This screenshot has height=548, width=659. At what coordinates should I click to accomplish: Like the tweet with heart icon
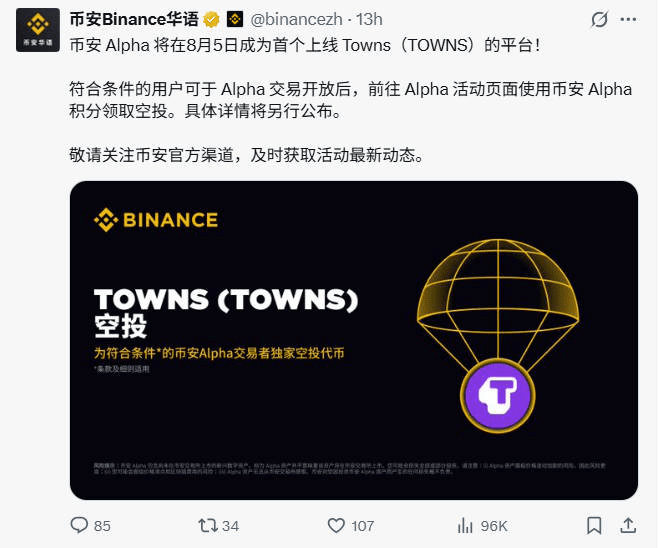tap(336, 525)
